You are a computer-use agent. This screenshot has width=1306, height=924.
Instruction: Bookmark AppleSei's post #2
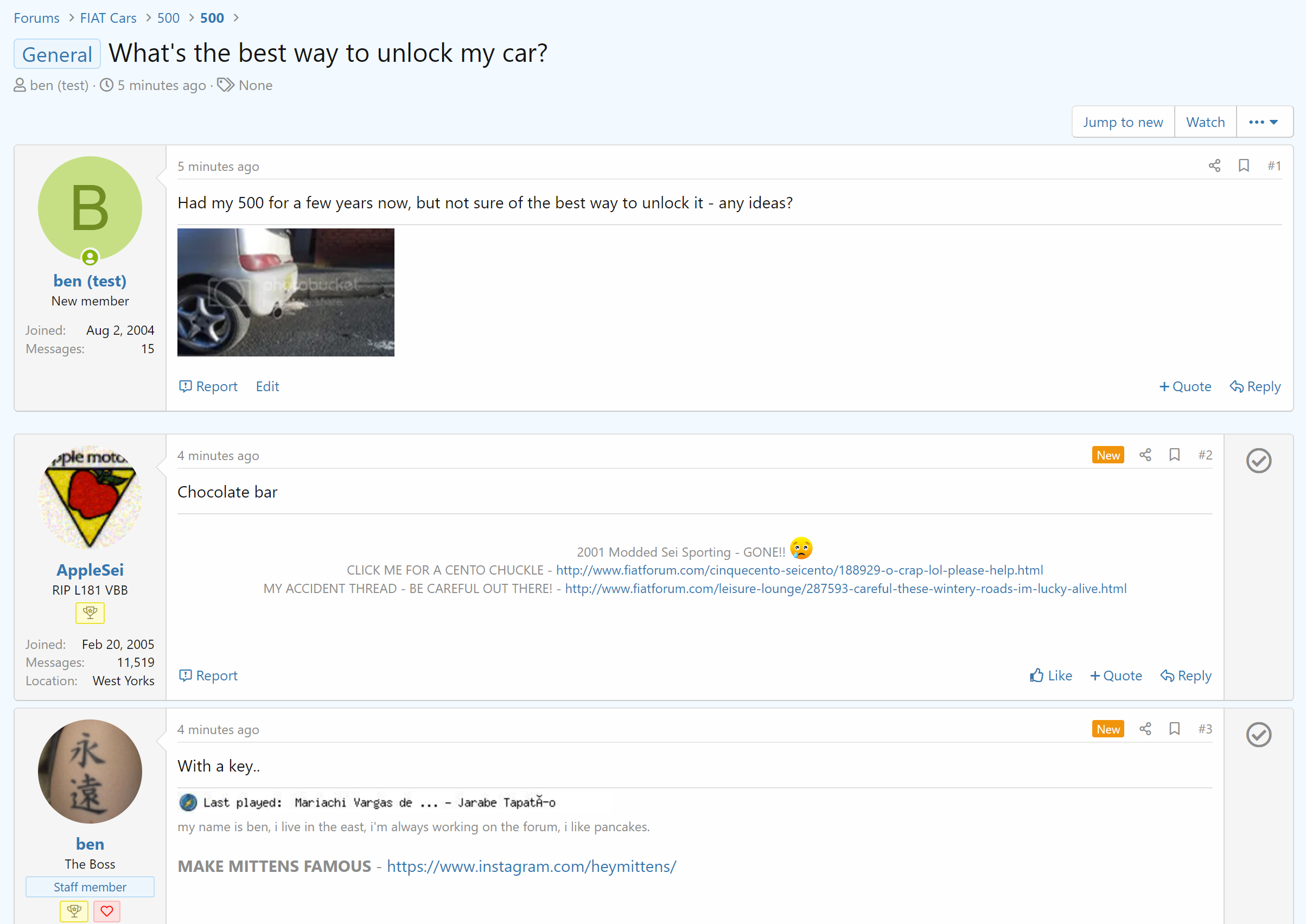(1174, 455)
